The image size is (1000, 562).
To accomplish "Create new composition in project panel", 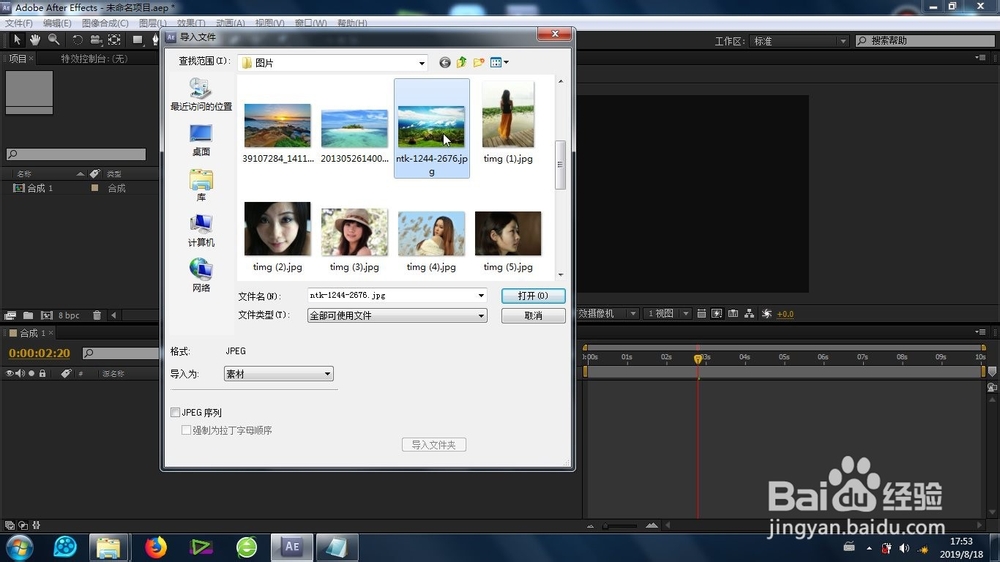I will 47,315.
